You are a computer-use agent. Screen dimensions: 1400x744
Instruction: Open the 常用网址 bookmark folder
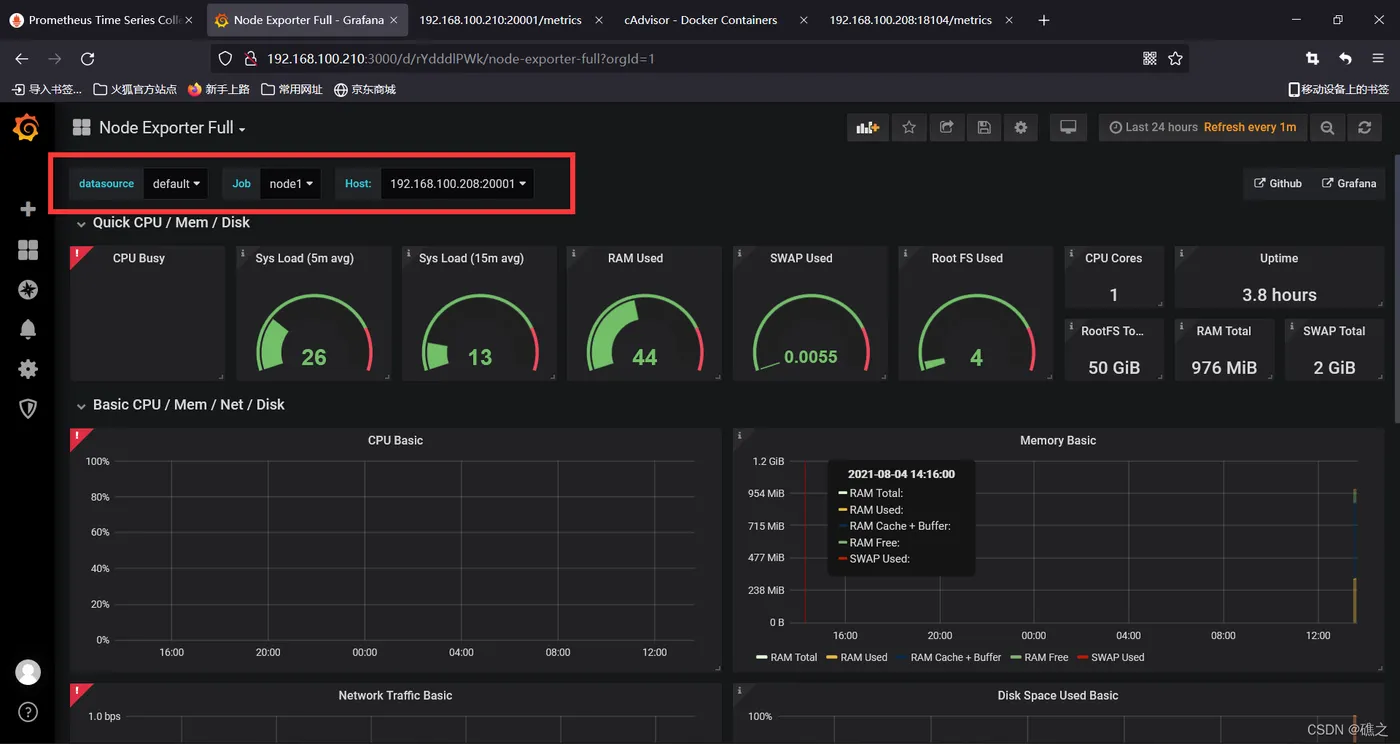coord(292,90)
